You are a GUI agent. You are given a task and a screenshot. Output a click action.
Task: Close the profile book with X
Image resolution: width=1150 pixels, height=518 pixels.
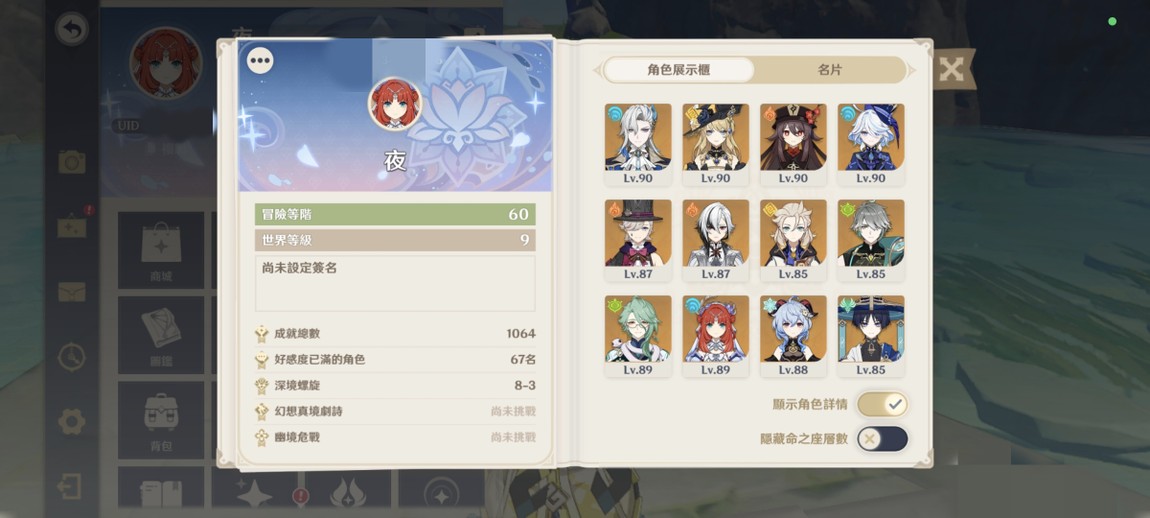(x=951, y=70)
